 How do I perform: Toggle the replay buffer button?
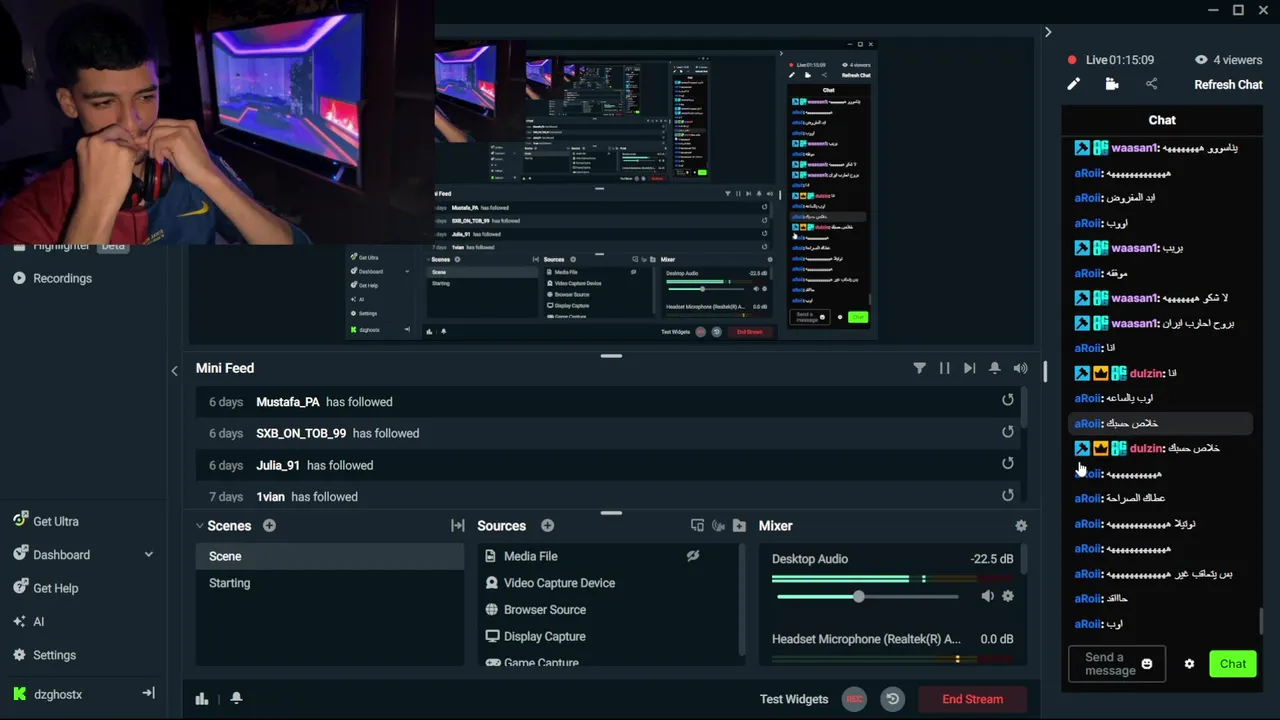tap(893, 699)
